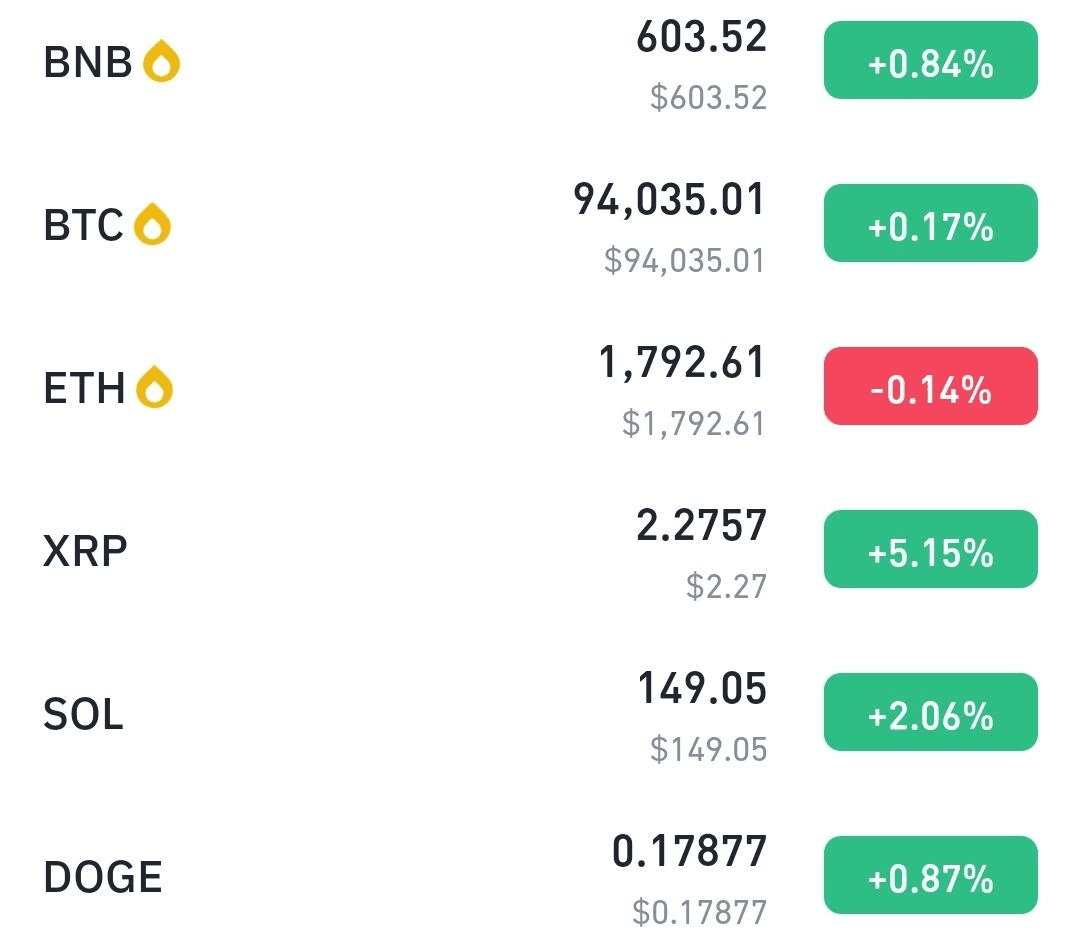Tap the flame icon next to BNB
This screenshot has height=940, width=1080.
point(161,61)
